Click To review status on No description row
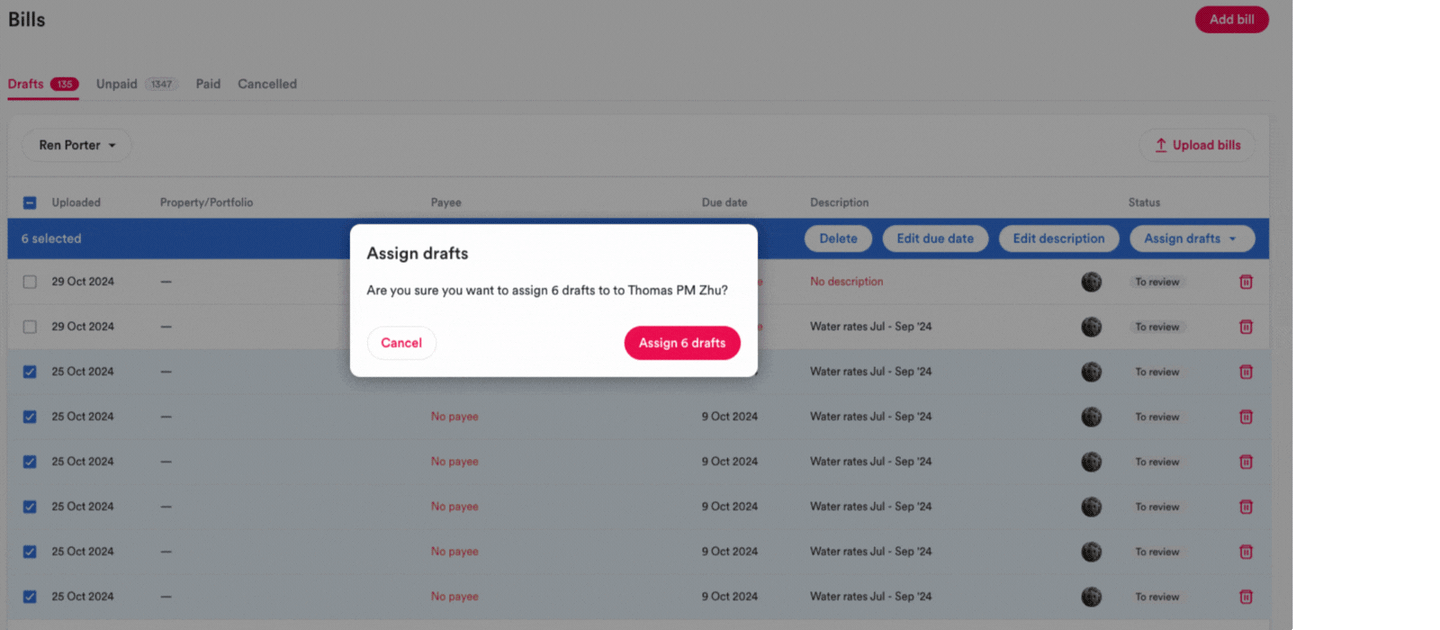This screenshot has height=630, width=1440. point(1157,282)
